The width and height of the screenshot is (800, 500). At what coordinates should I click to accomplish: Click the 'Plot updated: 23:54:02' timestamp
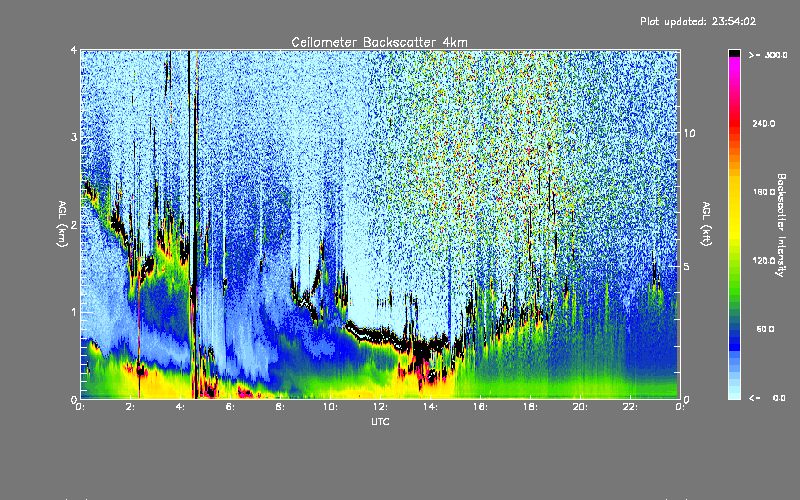[698, 21]
